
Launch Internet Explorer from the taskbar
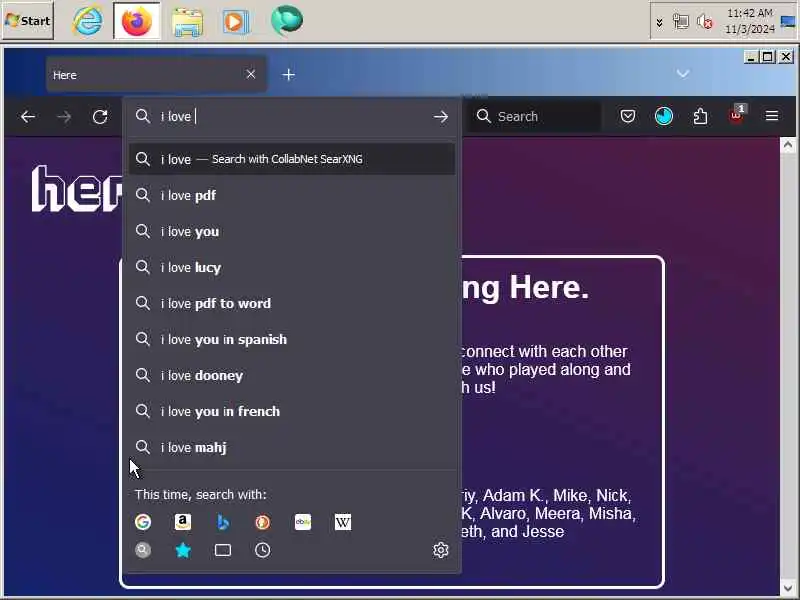88,21
